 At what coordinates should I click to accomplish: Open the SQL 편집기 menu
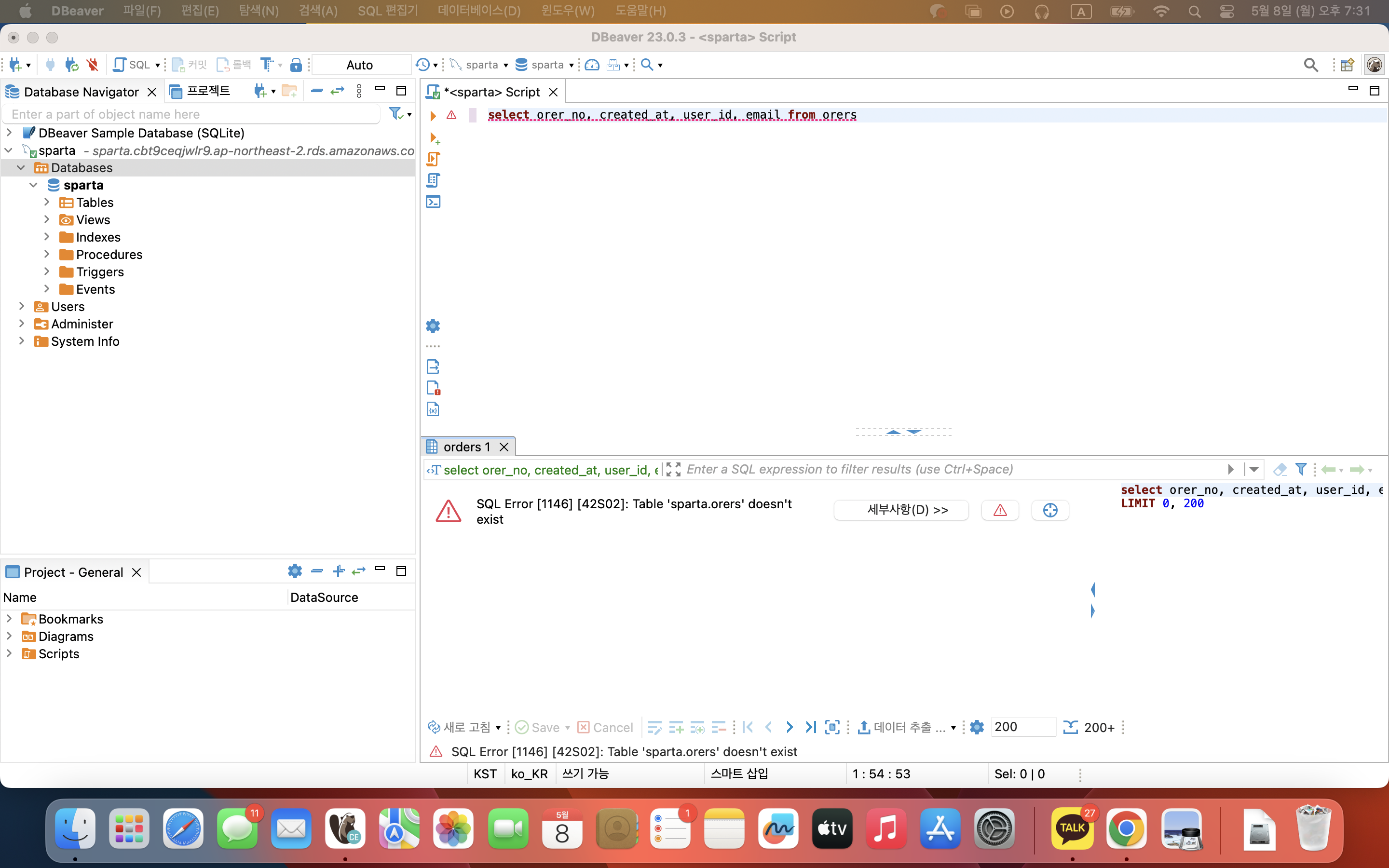coord(388,11)
